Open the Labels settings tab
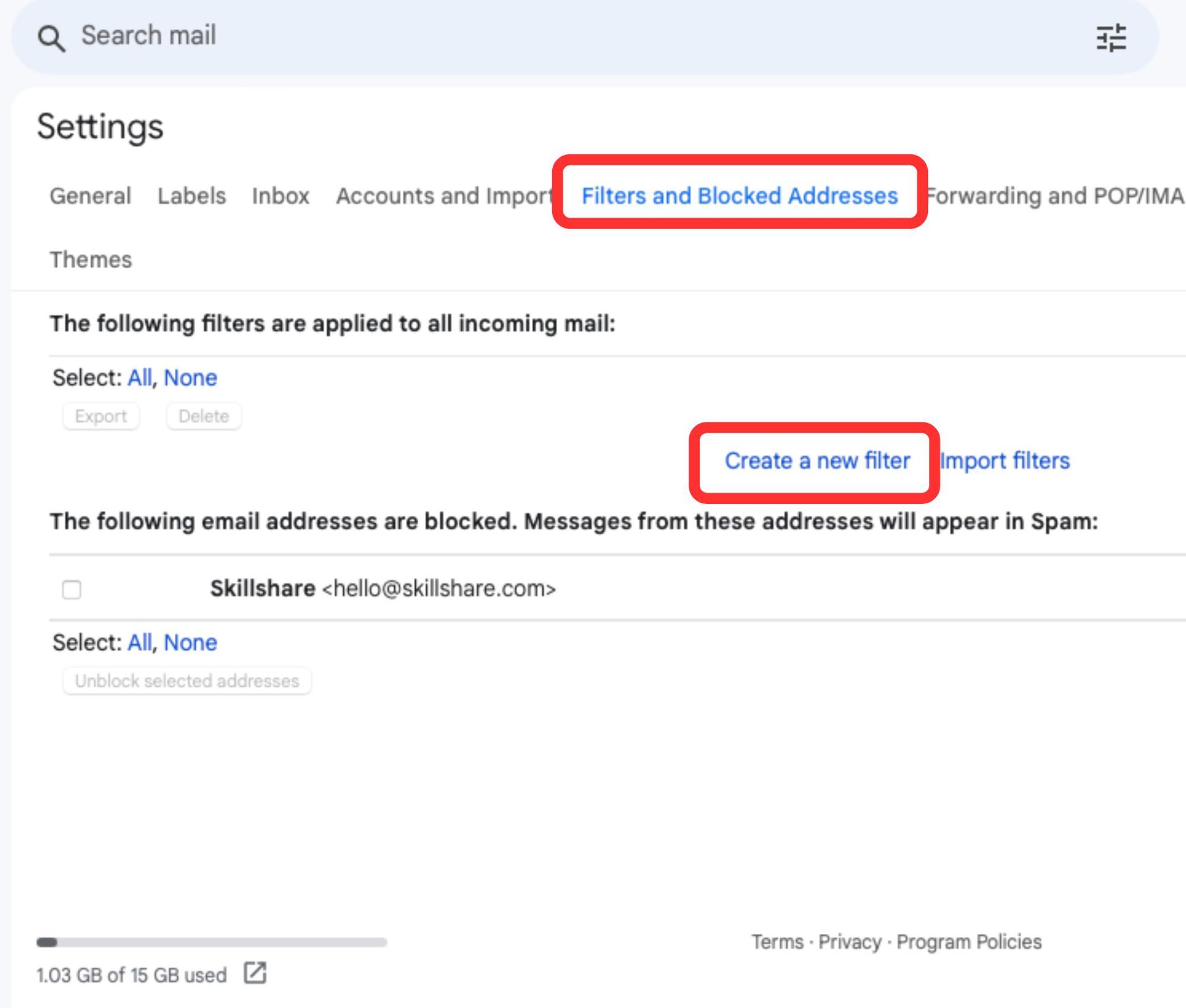This screenshot has height=1008, width=1186. point(191,196)
